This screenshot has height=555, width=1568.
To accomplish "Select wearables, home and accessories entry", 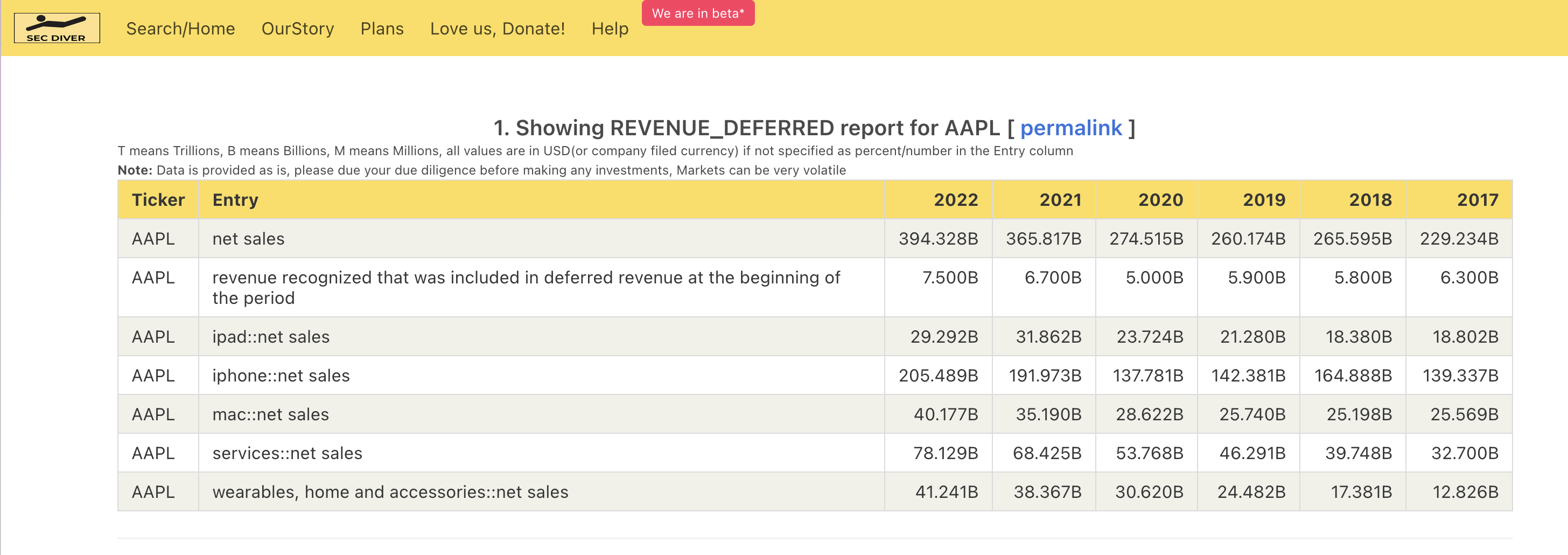I will tap(389, 492).
